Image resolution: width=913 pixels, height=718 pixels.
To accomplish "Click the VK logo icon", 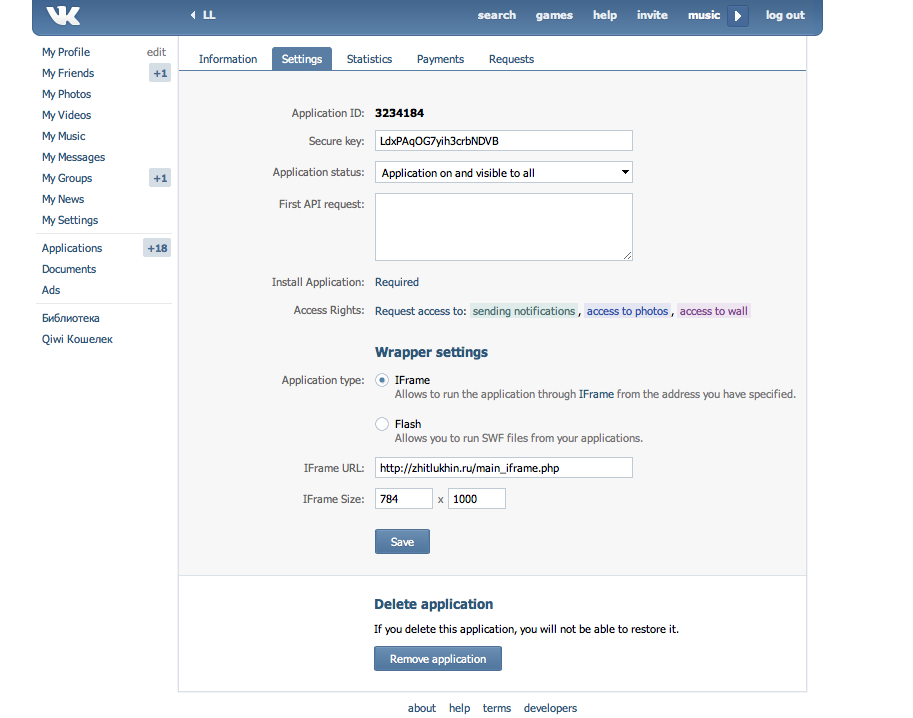I will coord(63,15).
